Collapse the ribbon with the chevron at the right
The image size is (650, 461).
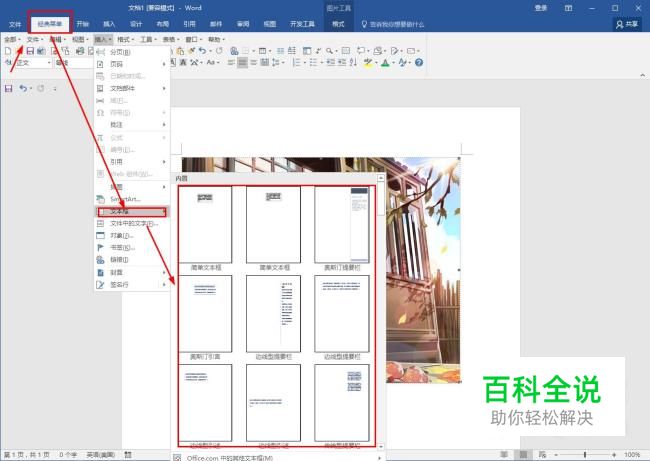[x=643, y=75]
